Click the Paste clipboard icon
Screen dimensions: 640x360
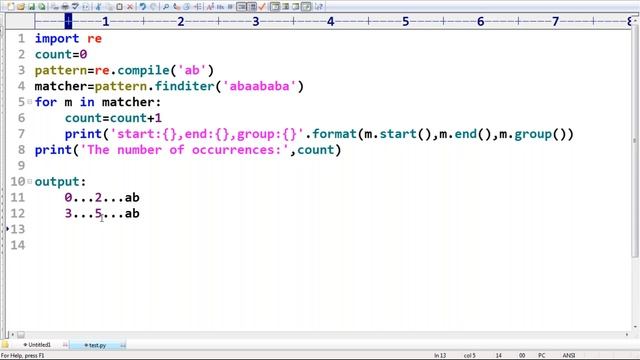119,7
